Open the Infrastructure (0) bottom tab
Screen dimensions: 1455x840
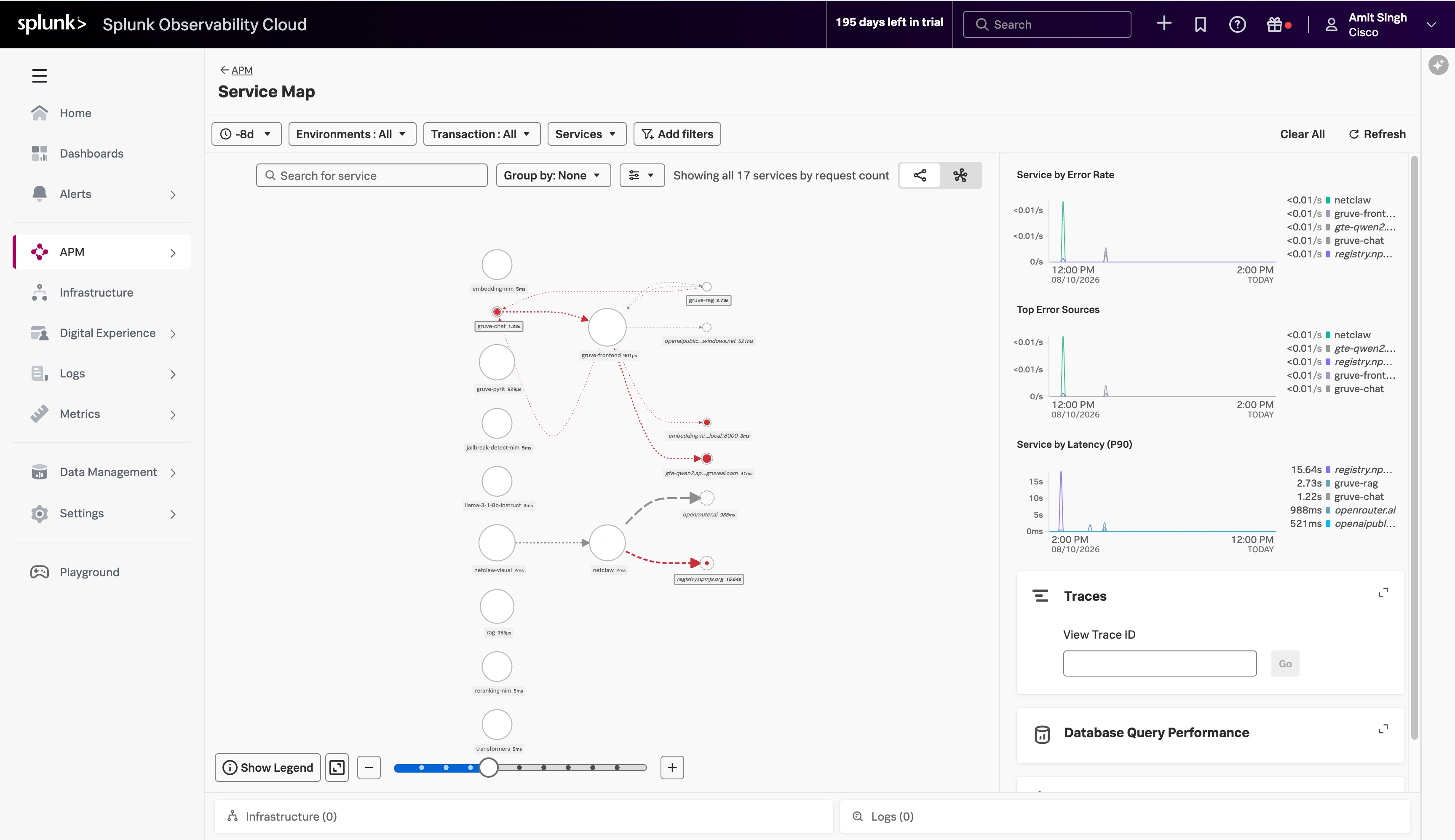click(x=523, y=816)
